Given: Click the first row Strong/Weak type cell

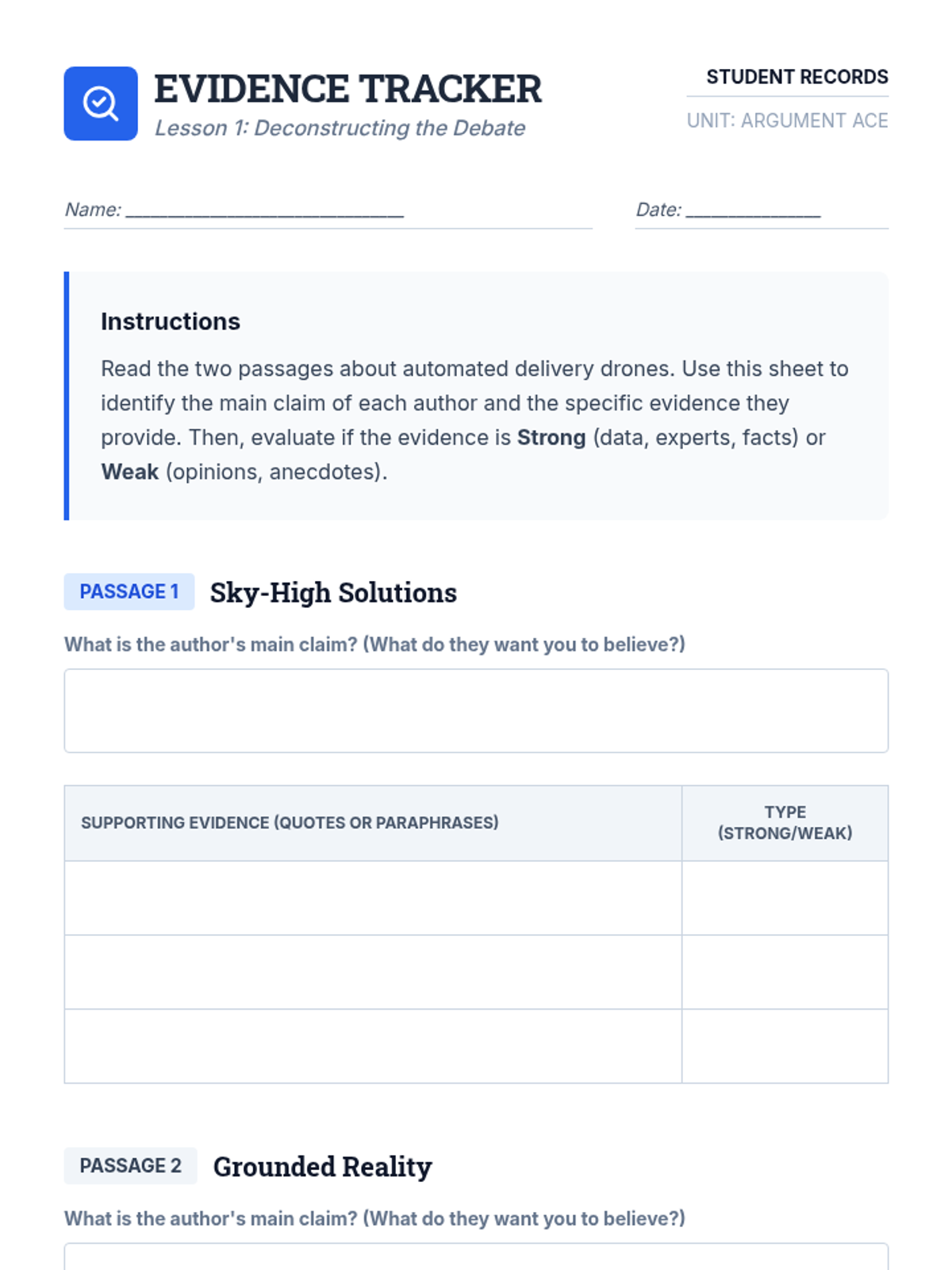Looking at the screenshot, I should pos(785,898).
